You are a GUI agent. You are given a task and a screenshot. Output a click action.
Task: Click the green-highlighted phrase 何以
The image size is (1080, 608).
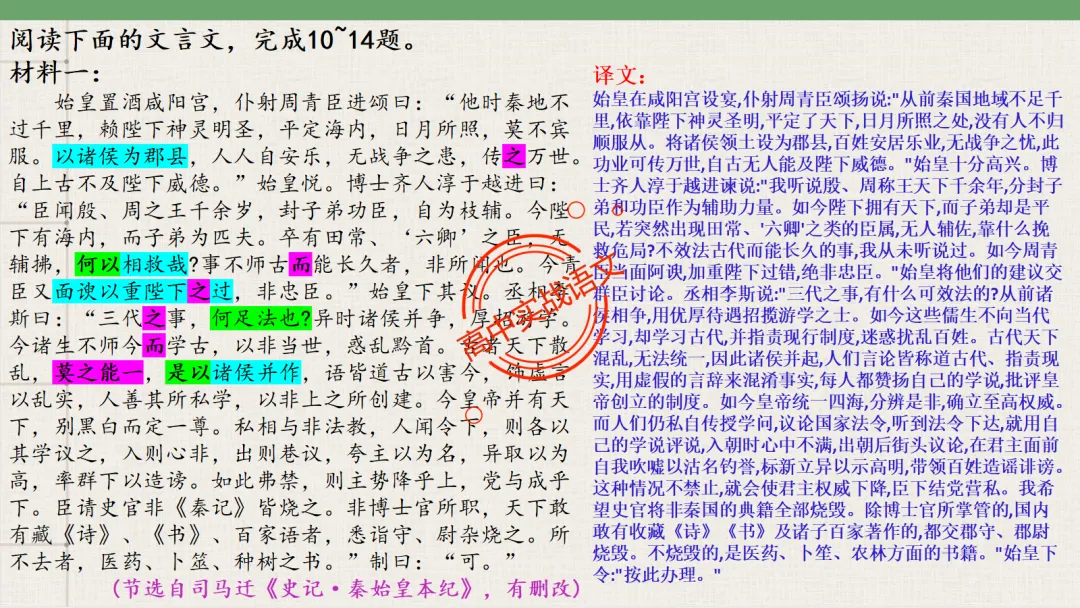(x=99, y=263)
